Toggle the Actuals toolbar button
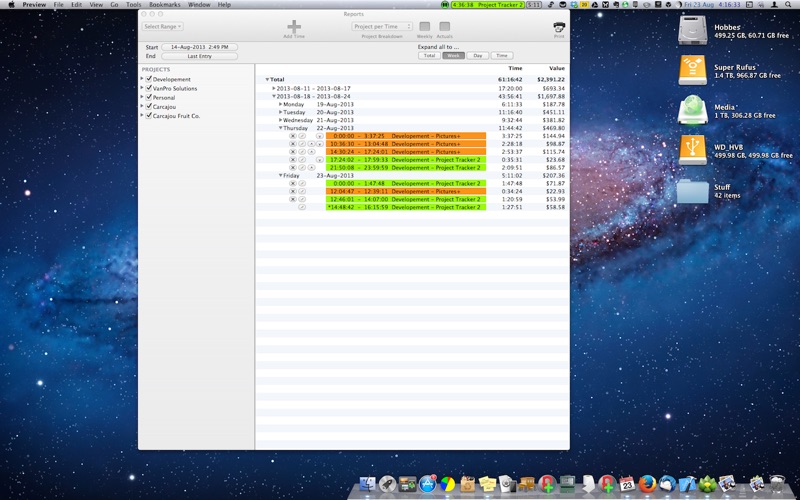This screenshot has height=500, width=800. [x=445, y=27]
